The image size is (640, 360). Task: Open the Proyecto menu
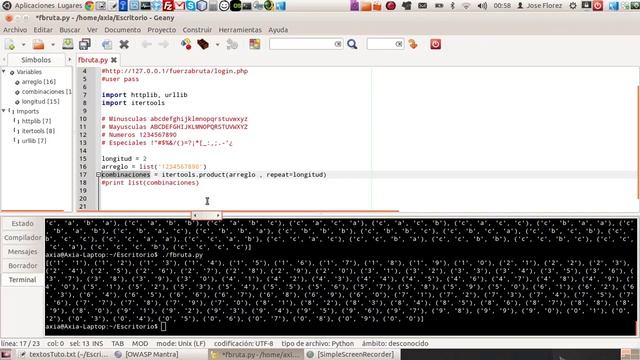click(x=162, y=30)
